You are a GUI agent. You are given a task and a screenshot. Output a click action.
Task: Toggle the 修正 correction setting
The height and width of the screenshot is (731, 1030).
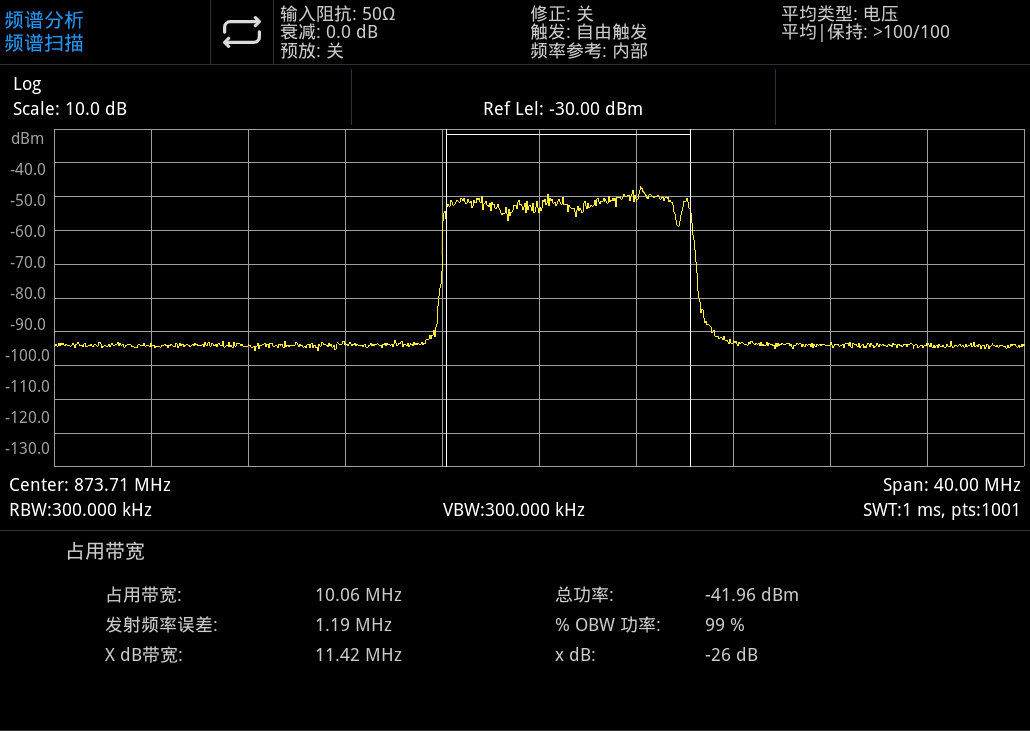(562, 13)
